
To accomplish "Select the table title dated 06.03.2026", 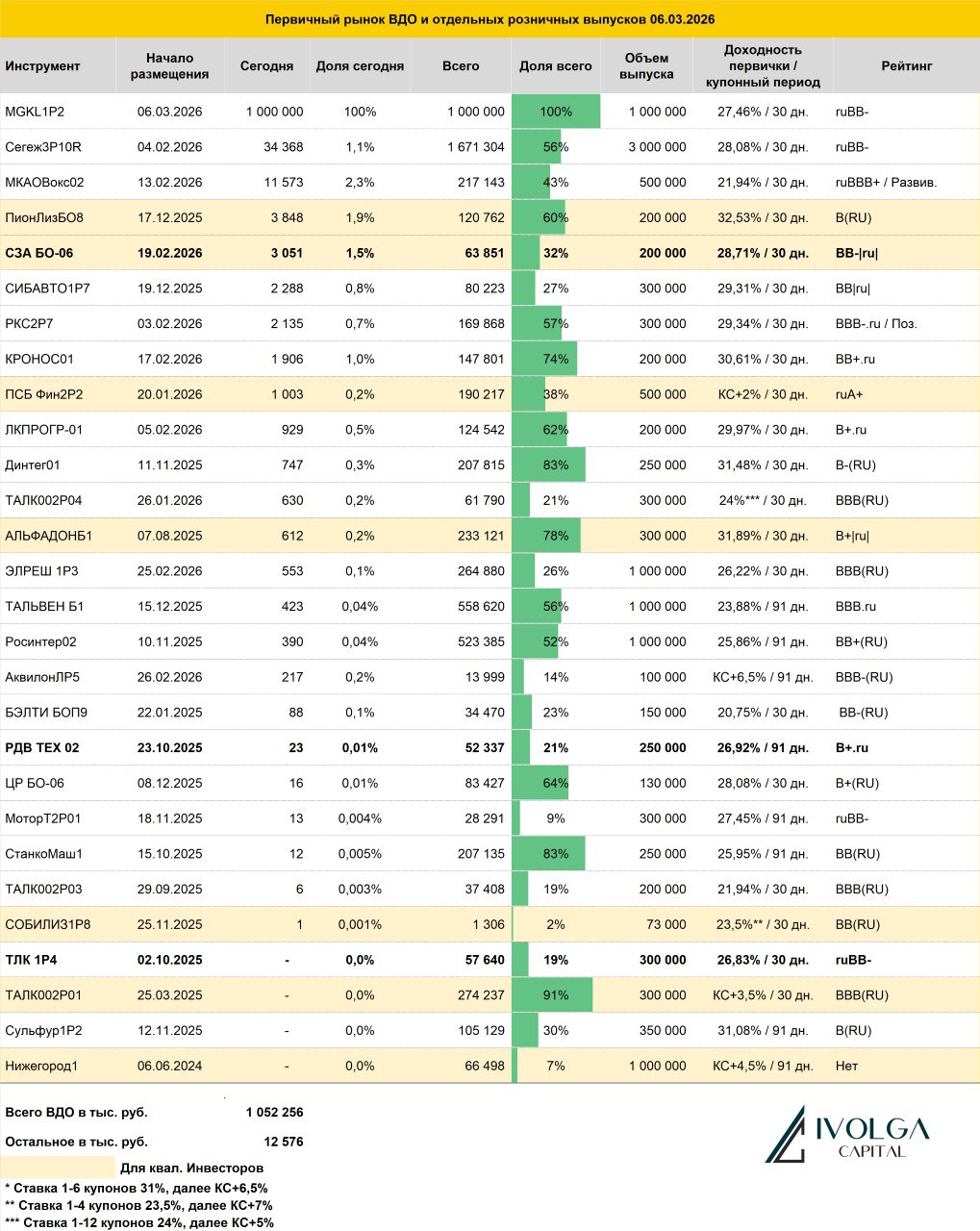I will tap(490, 19).
